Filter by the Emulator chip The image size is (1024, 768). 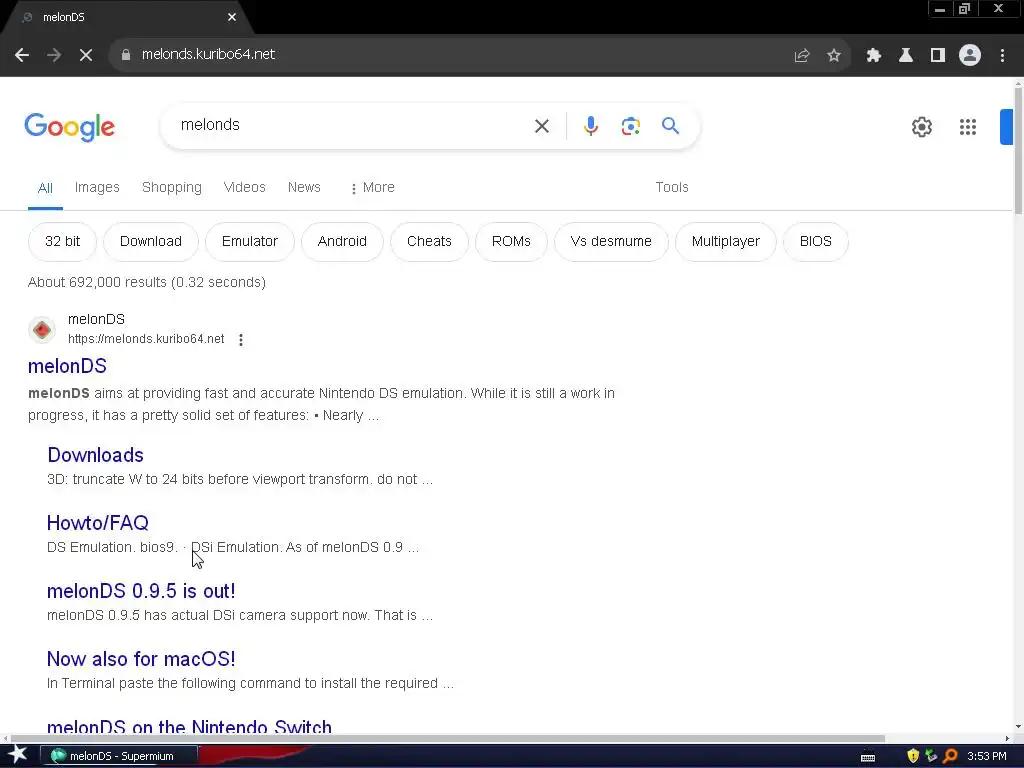pyautogui.click(x=249, y=242)
